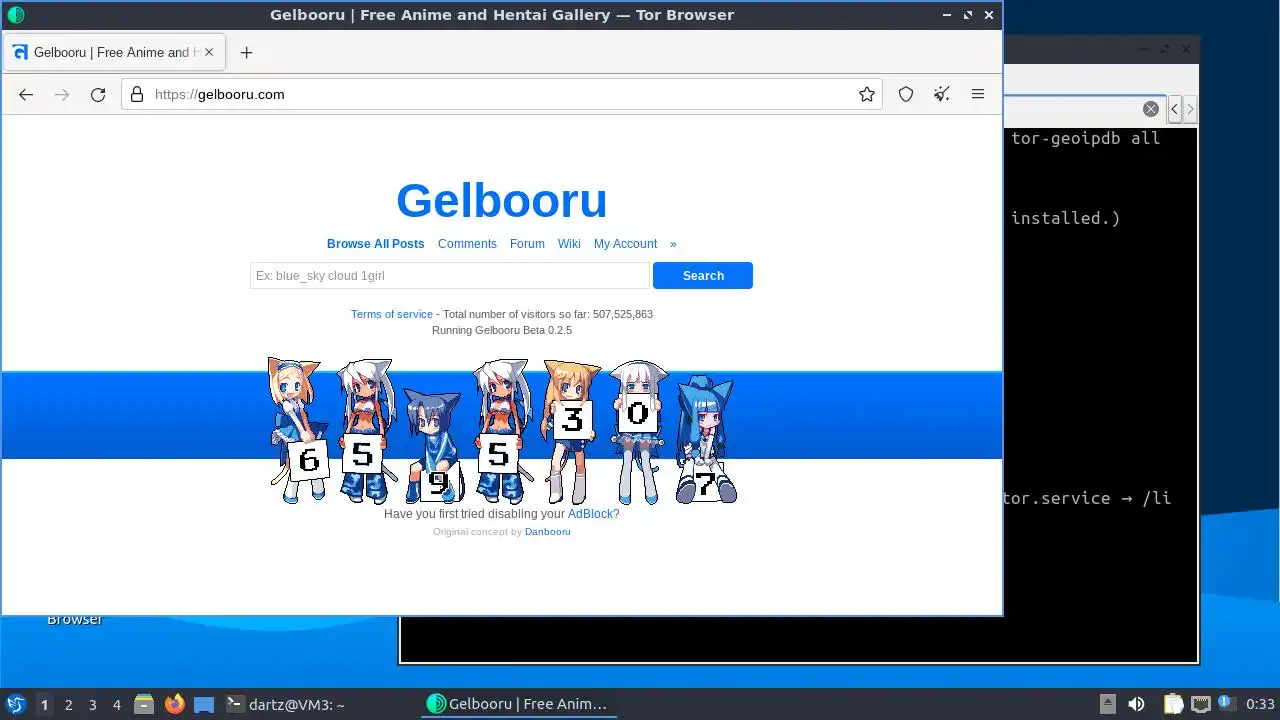Screen dimensions: 1280x720
Task: Open the Tor Browser hamburger menu
Action: [x=978, y=94]
